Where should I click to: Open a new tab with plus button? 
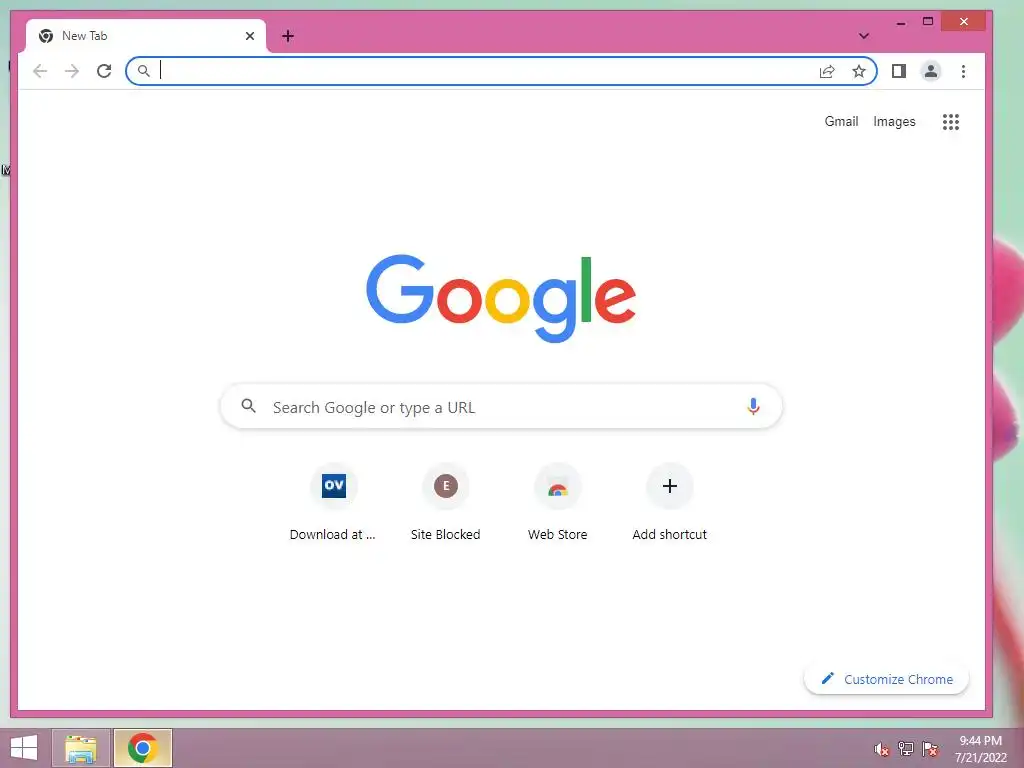(x=288, y=36)
